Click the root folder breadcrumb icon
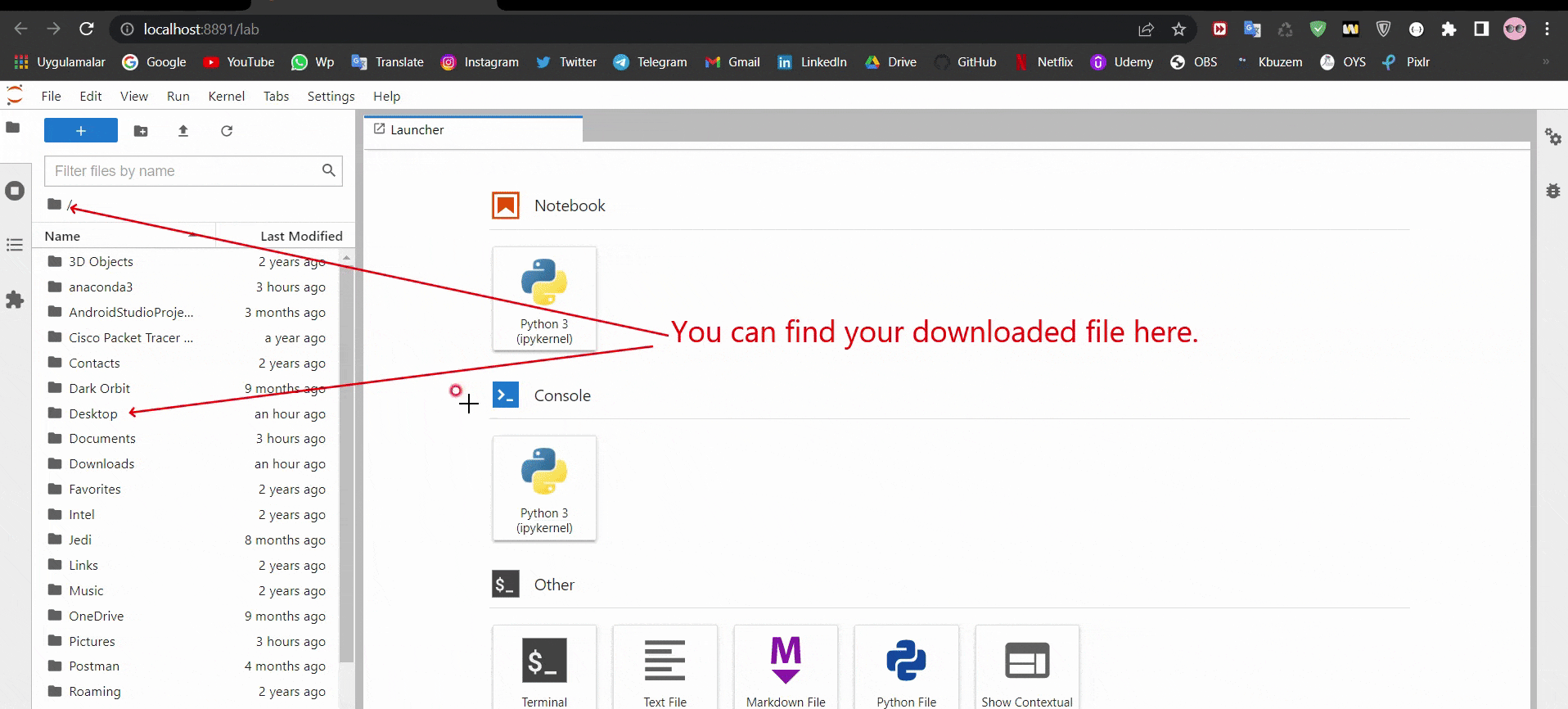The height and width of the screenshot is (709, 1568). (x=55, y=204)
